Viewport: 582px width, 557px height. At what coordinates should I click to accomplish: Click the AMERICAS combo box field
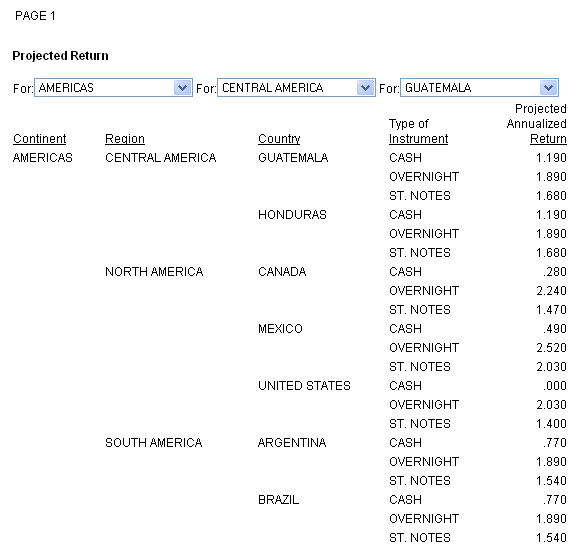(113, 88)
